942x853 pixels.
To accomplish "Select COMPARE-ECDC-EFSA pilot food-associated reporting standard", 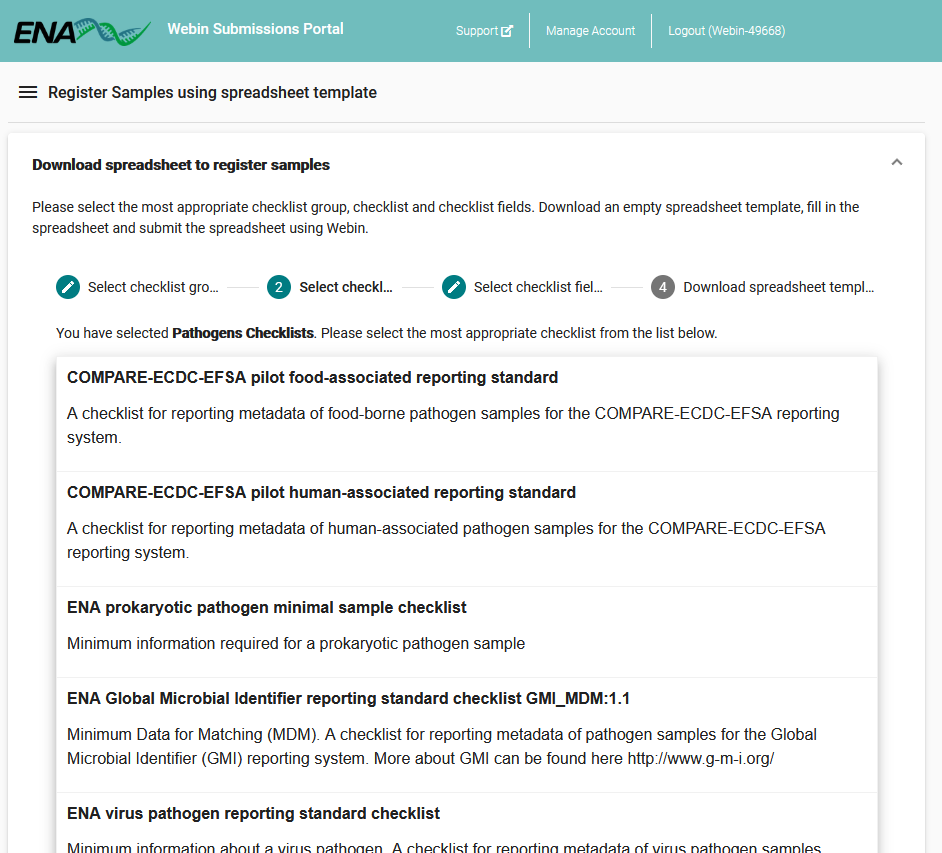I will click(467, 414).
